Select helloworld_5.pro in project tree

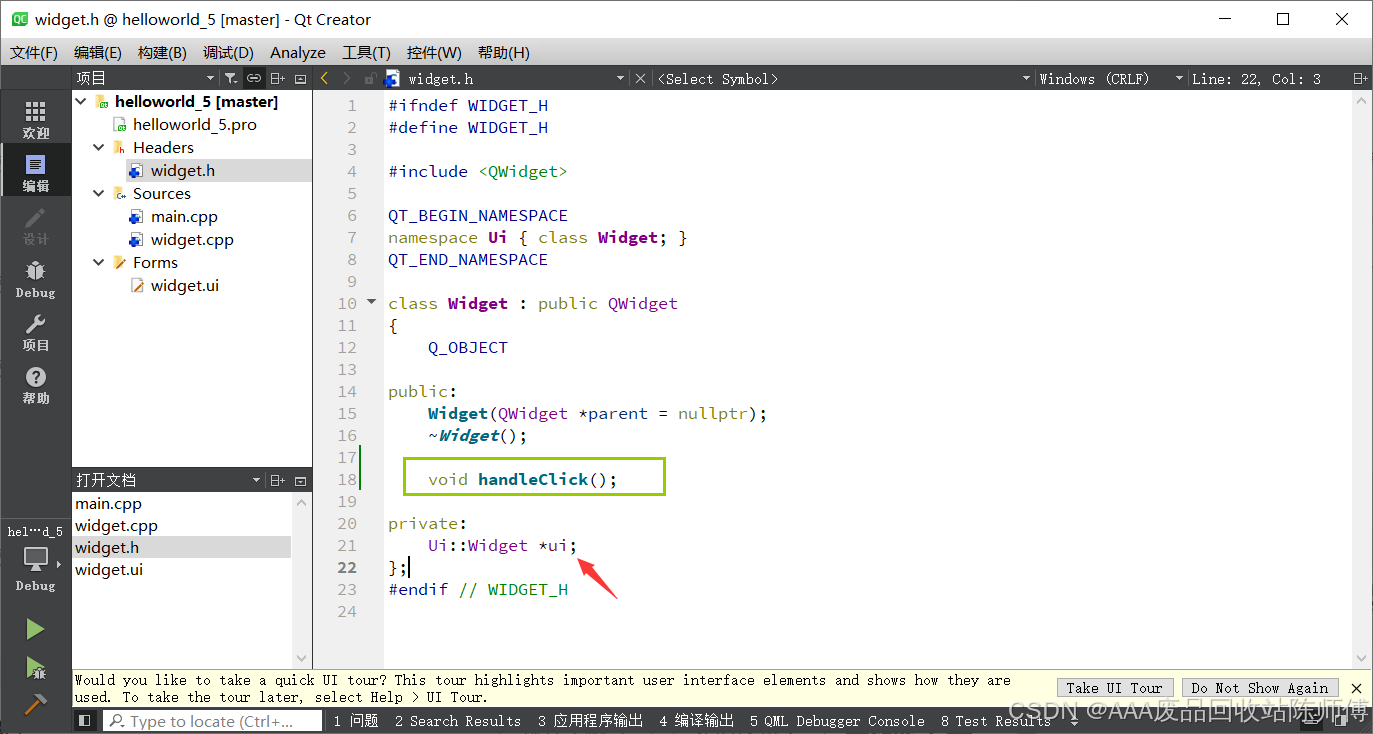(x=195, y=124)
